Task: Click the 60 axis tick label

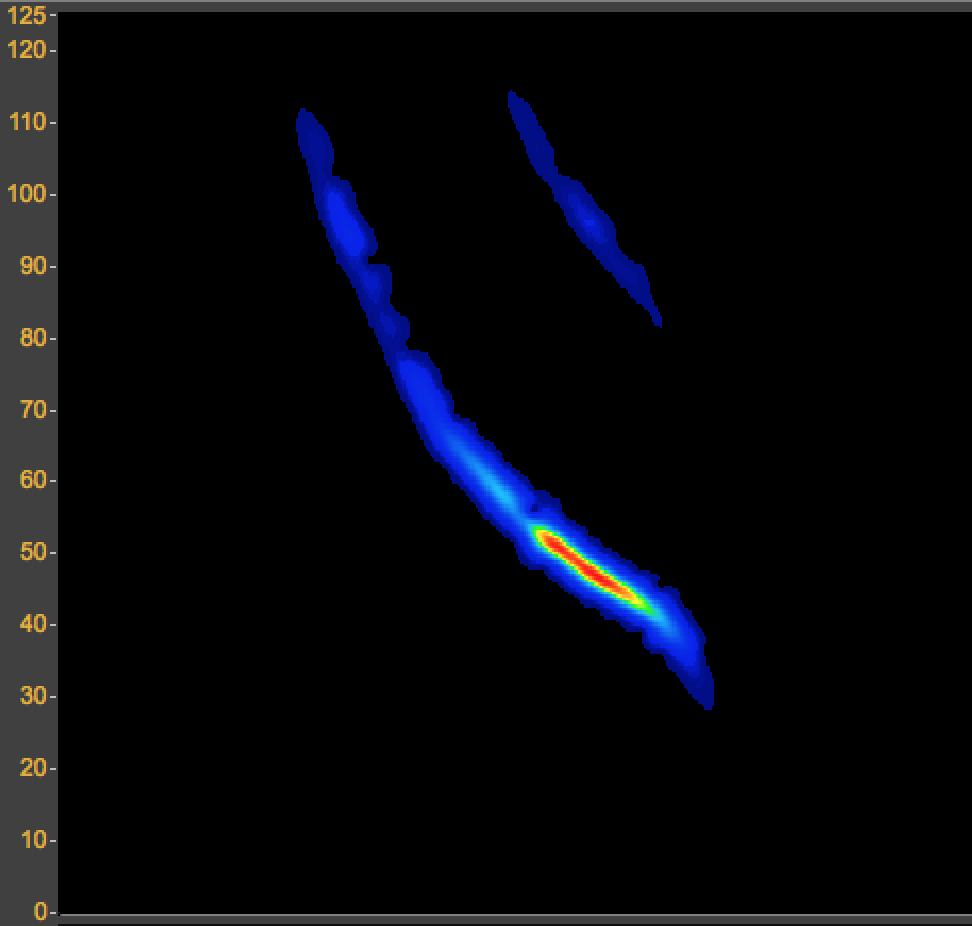Action: tap(32, 480)
